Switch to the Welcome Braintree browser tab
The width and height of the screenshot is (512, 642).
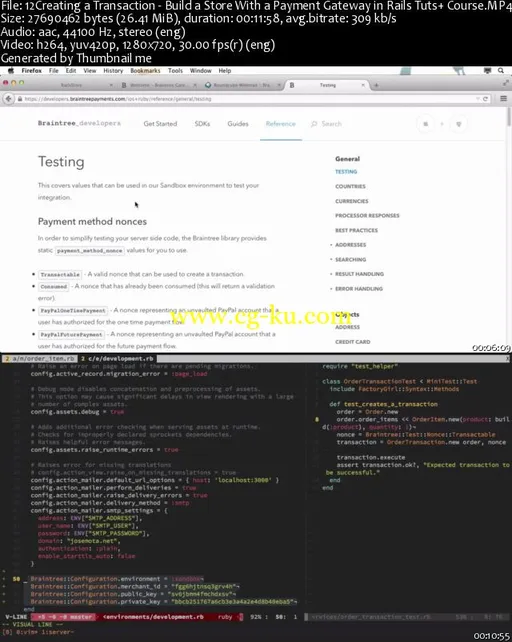tap(158, 85)
